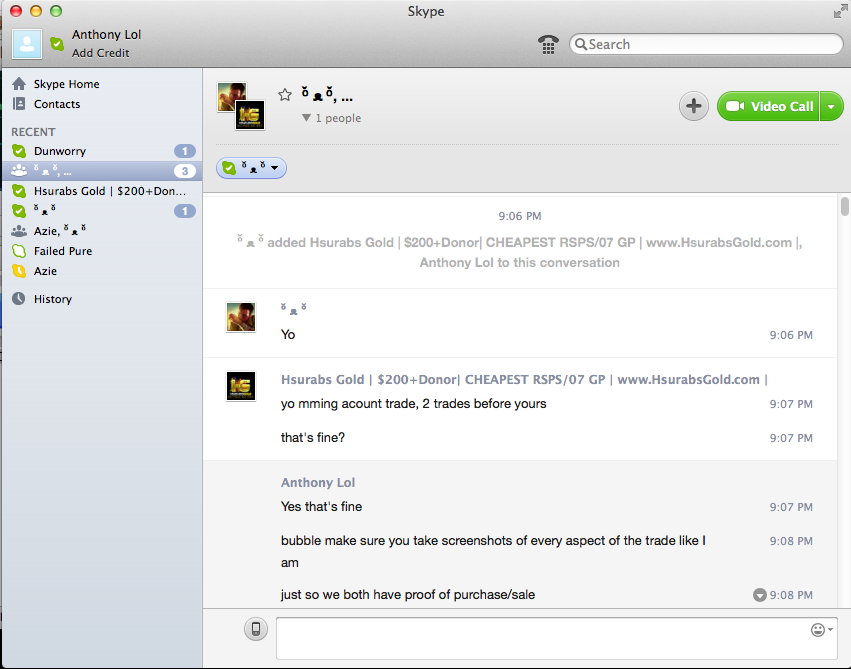The height and width of the screenshot is (669, 851).
Task: Change Anthony Lol online status icon
Action: tap(56, 43)
